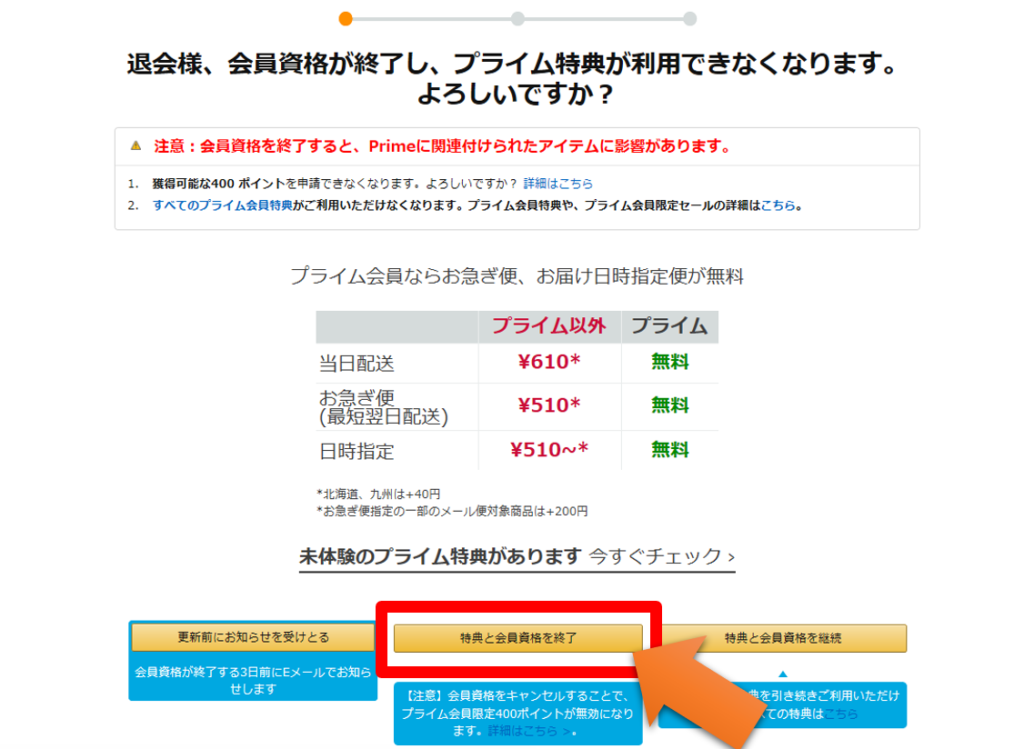Click the ¥510* price for お急ぎ便
Viewport: 1024px width, 749px height.
(x=549, y=406)
